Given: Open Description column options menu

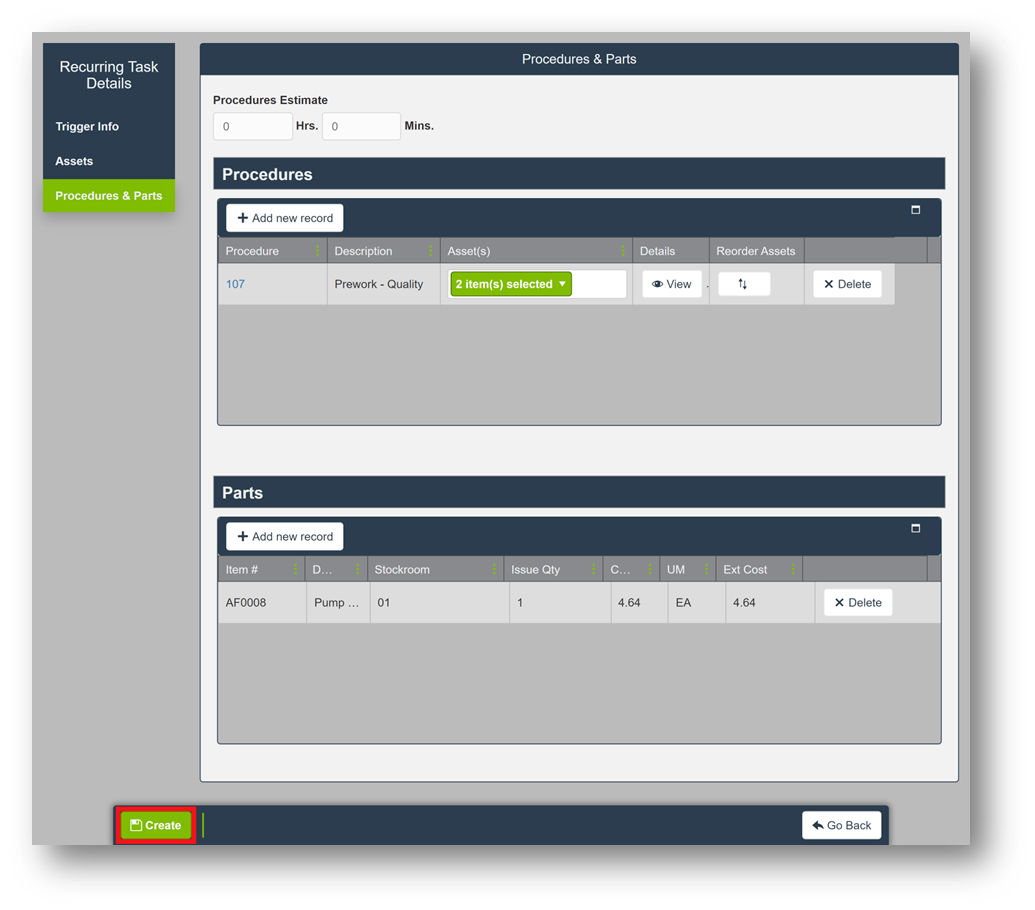Looking at the screenshot, I should 431,251.
